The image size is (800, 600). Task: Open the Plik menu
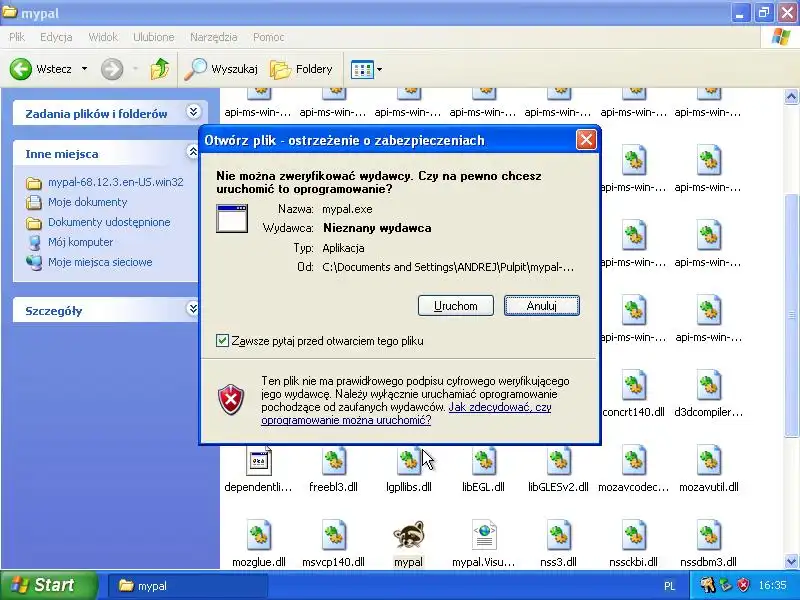(17, 37)
